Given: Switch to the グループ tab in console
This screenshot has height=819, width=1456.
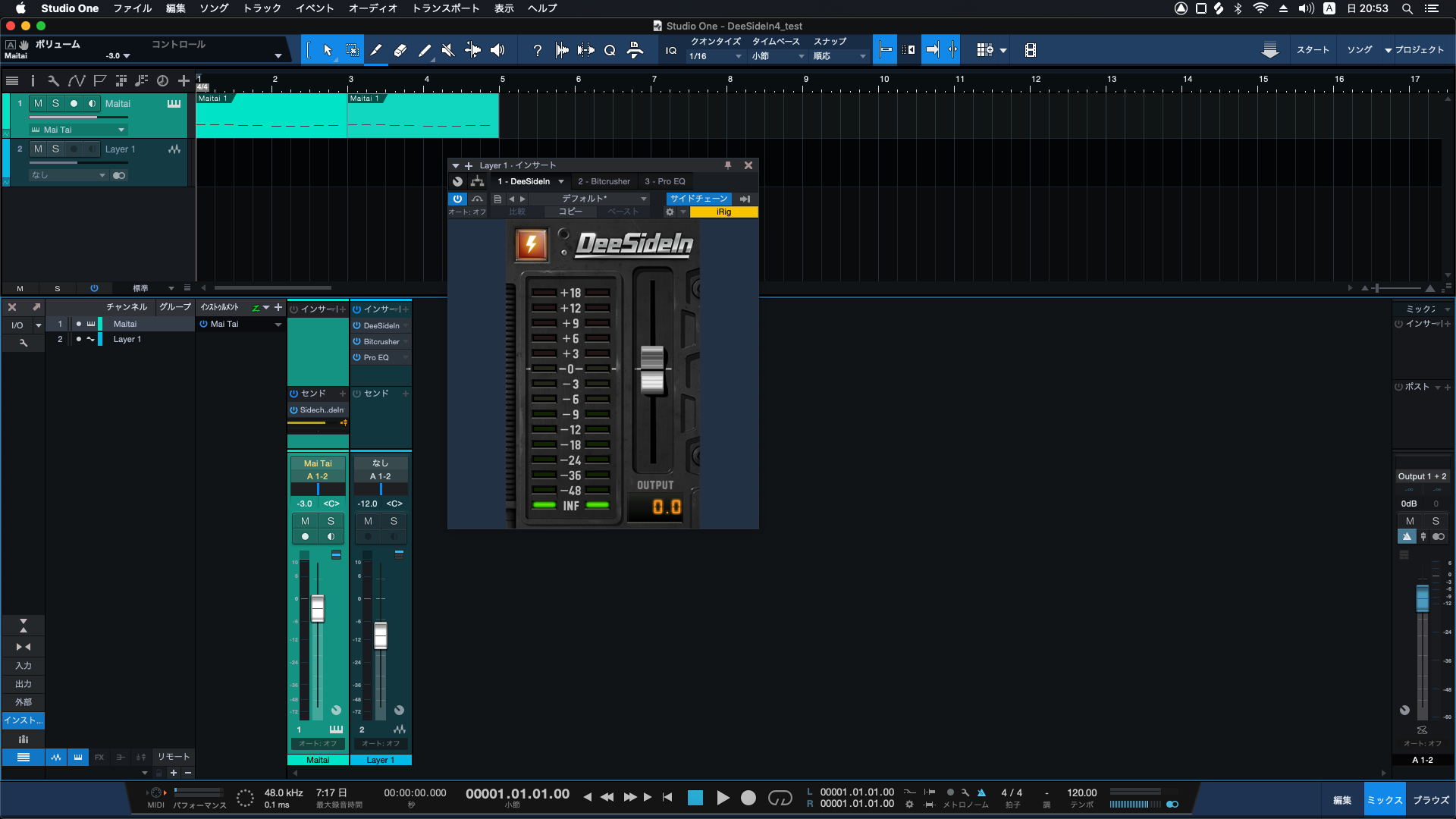Looking at the screenshot, I should click(x=174, y=307).
